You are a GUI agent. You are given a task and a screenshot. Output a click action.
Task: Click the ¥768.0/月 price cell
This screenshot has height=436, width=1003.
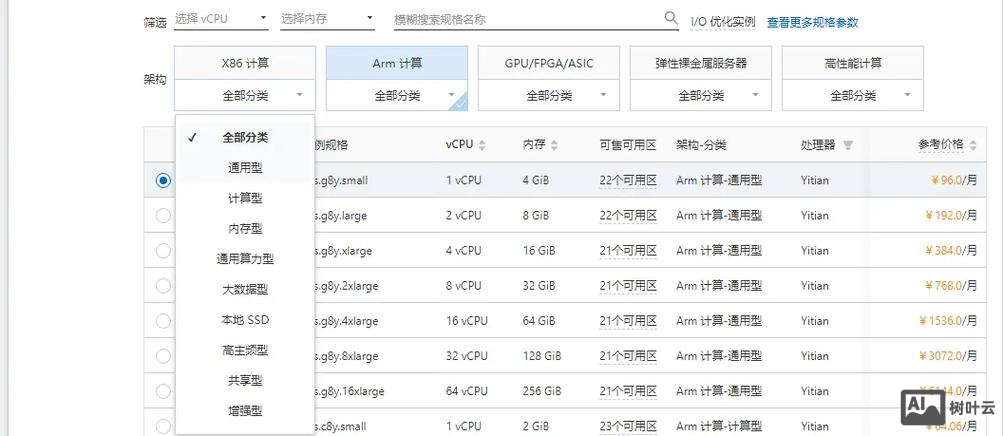click(x=951, y=286)
